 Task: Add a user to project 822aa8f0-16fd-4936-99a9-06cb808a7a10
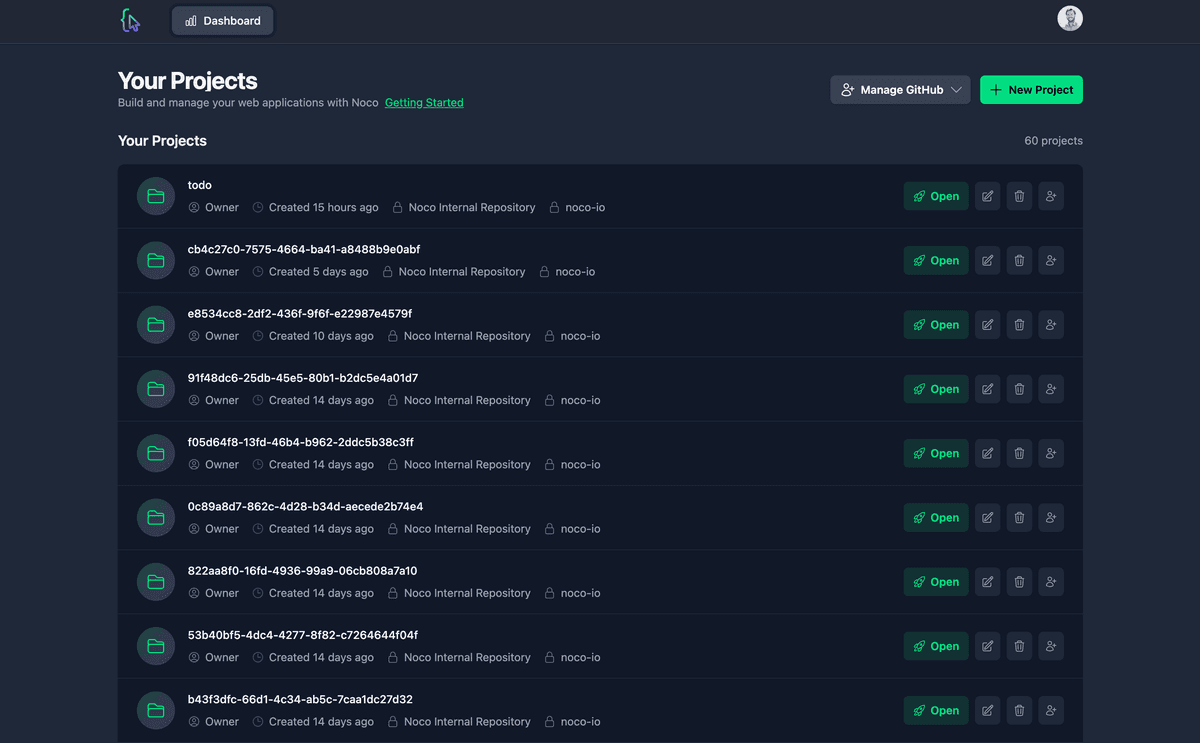pyautogui.click(x=1051, y=582)
